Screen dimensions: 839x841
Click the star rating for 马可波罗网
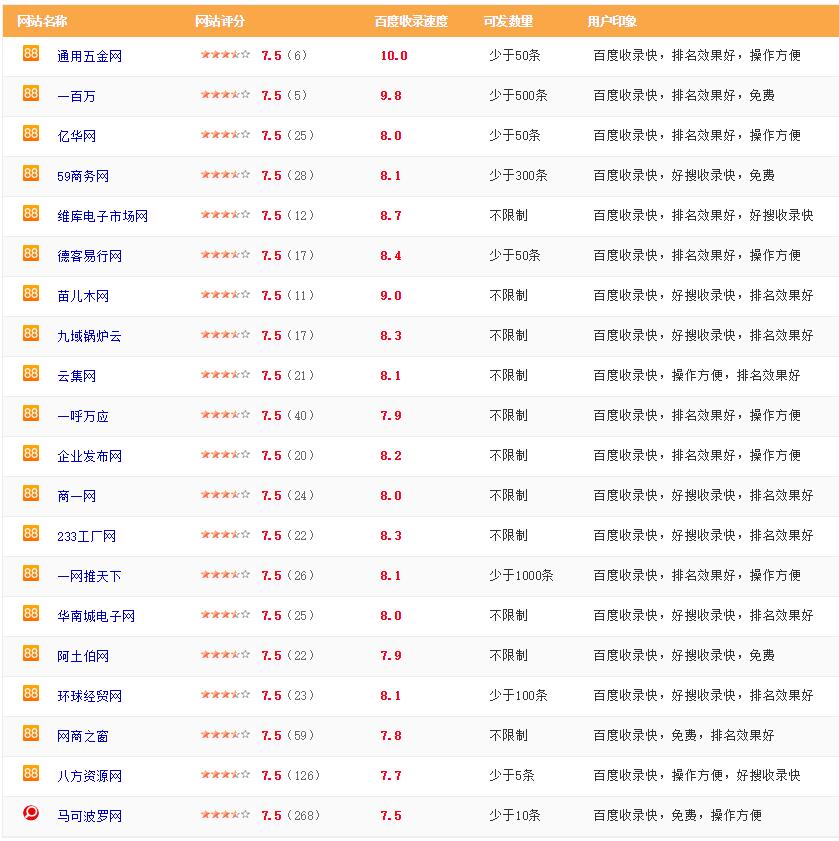(x=225, y=815)
